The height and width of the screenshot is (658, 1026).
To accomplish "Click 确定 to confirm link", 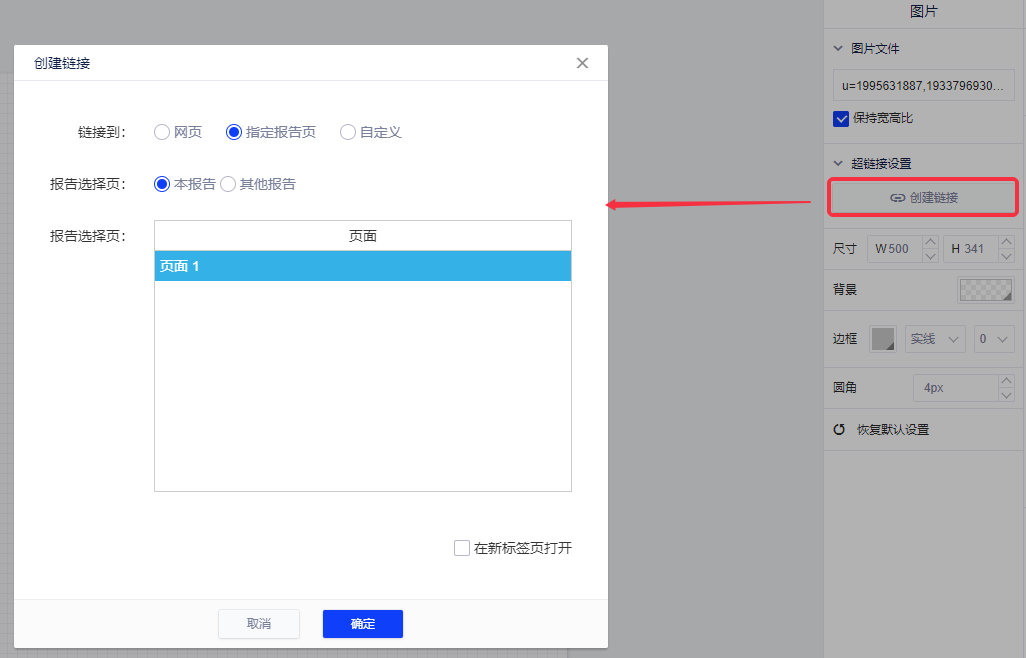I will (x=362, y=624).
